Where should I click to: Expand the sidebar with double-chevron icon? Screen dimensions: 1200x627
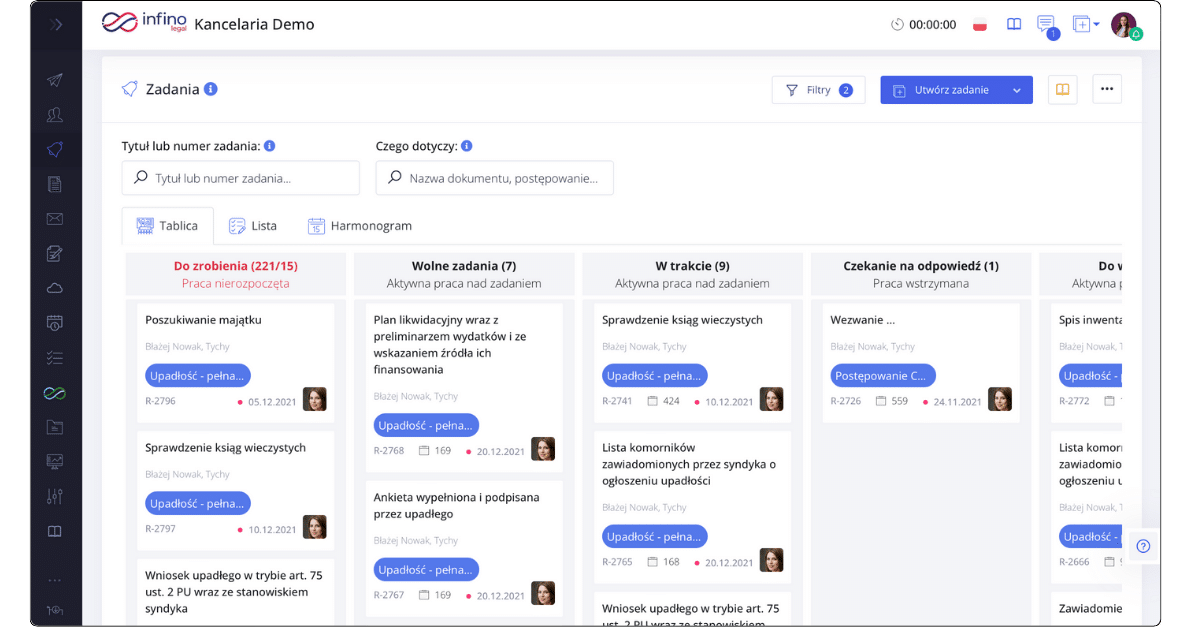(56, 24)
